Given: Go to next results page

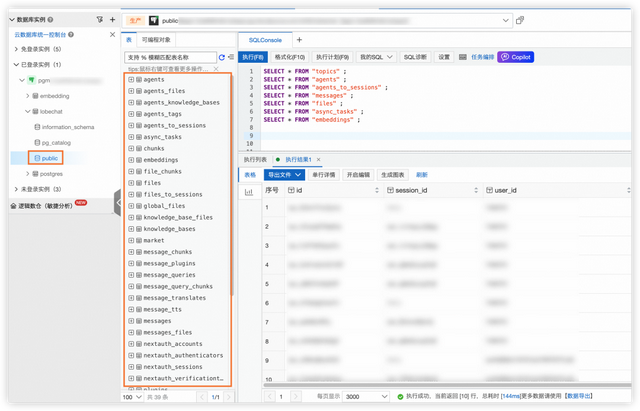Looking at the screenshot, I should click(x=296, y=396).
